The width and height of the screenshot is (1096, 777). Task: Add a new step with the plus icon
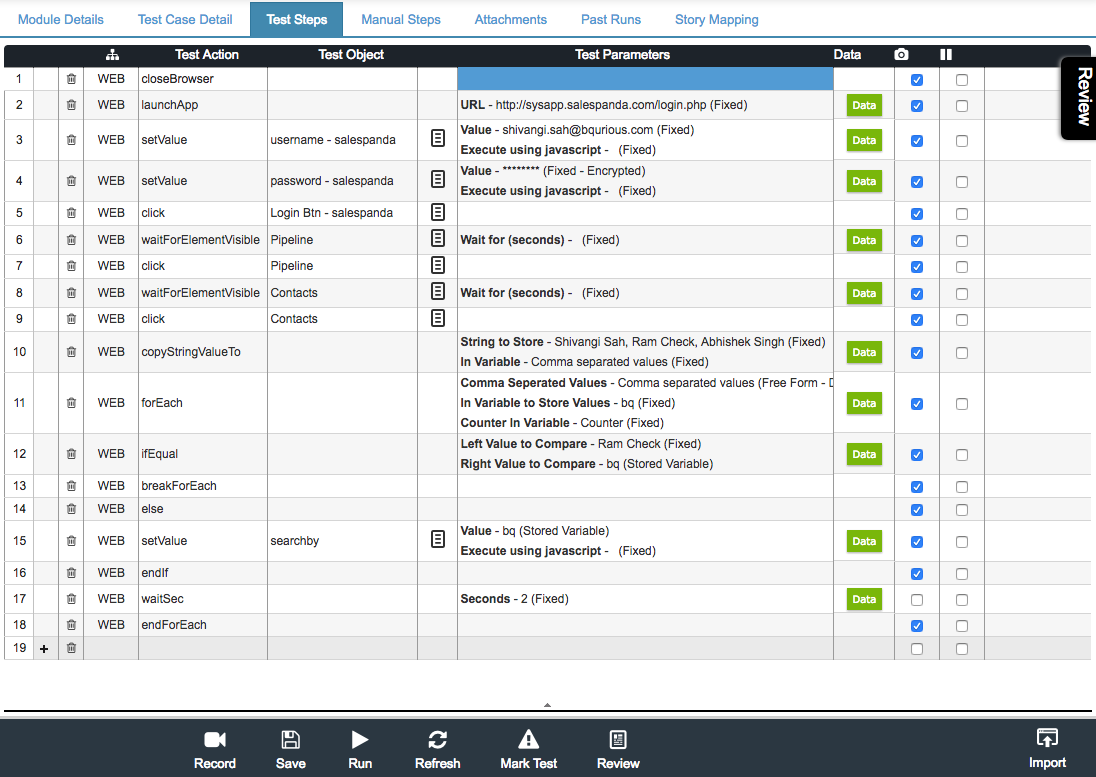[x=44, y=649]
